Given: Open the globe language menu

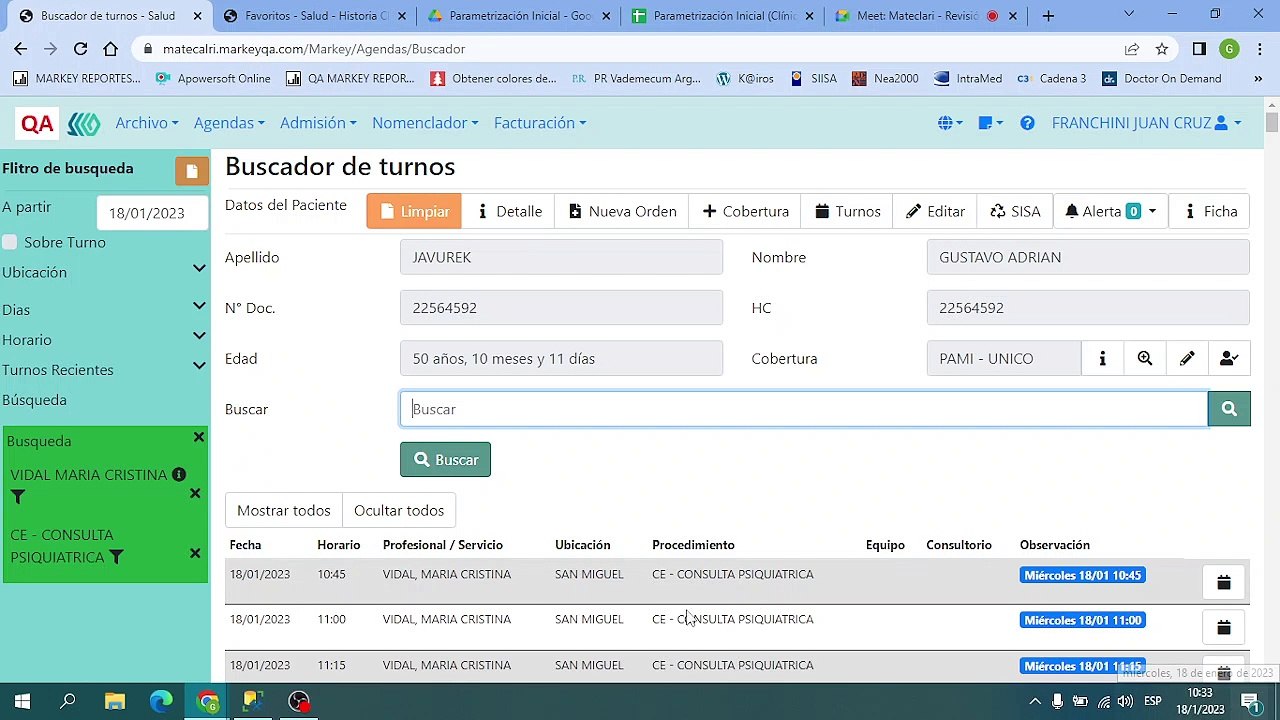Looking at the screenshot, I should point(950,123).
